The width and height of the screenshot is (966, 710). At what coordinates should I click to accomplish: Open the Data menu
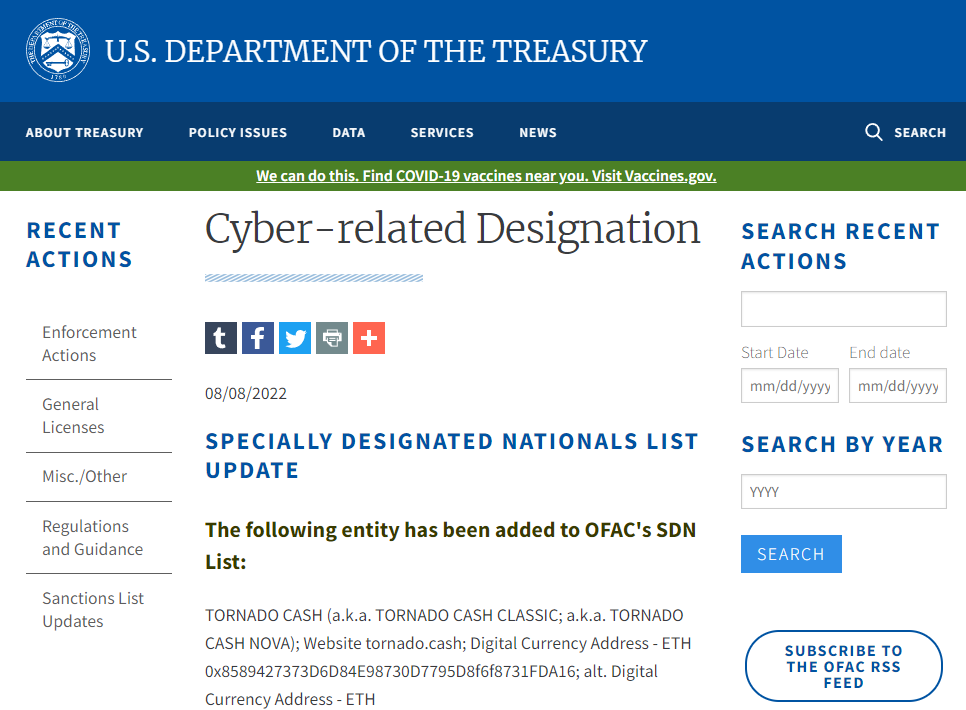click(349, 132)
